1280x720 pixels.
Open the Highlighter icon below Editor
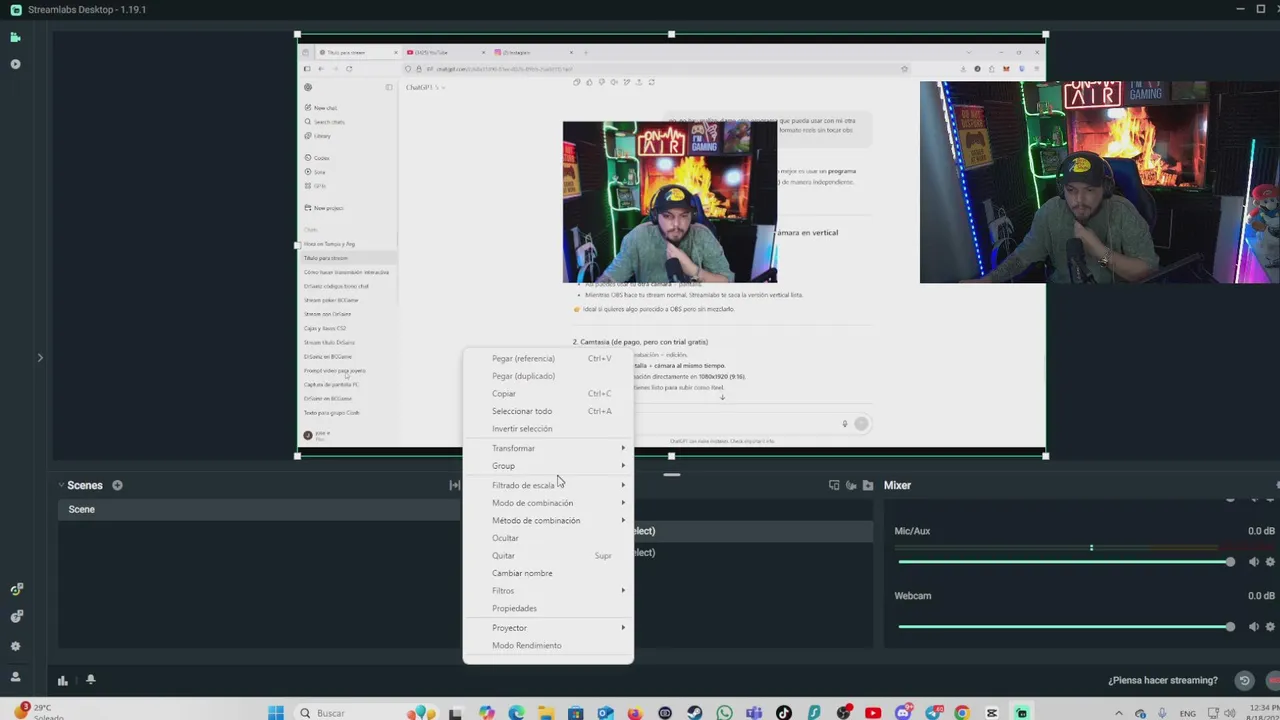click(15, 64)
